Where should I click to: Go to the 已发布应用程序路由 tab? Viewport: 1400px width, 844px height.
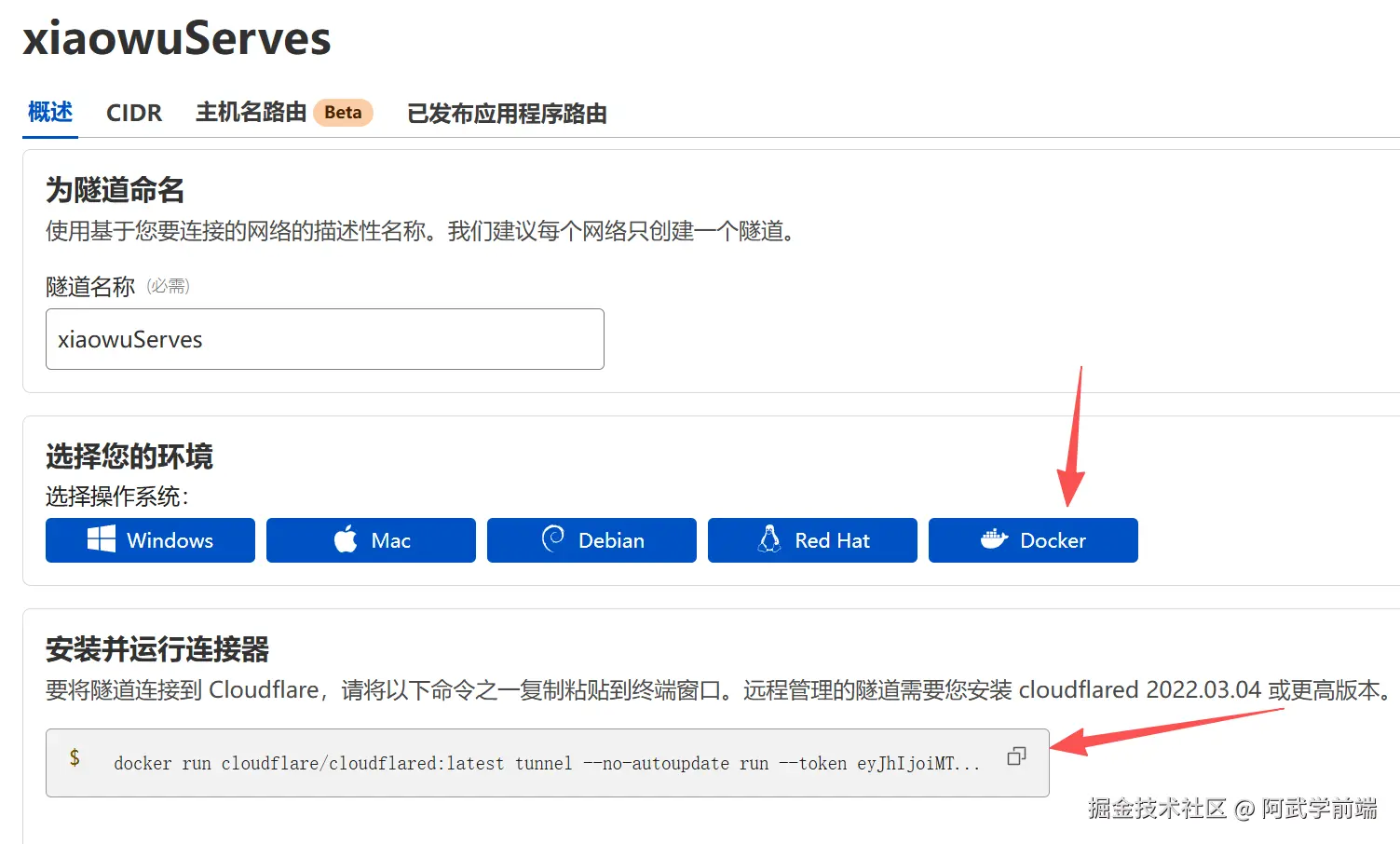click(x=507, y=114)
